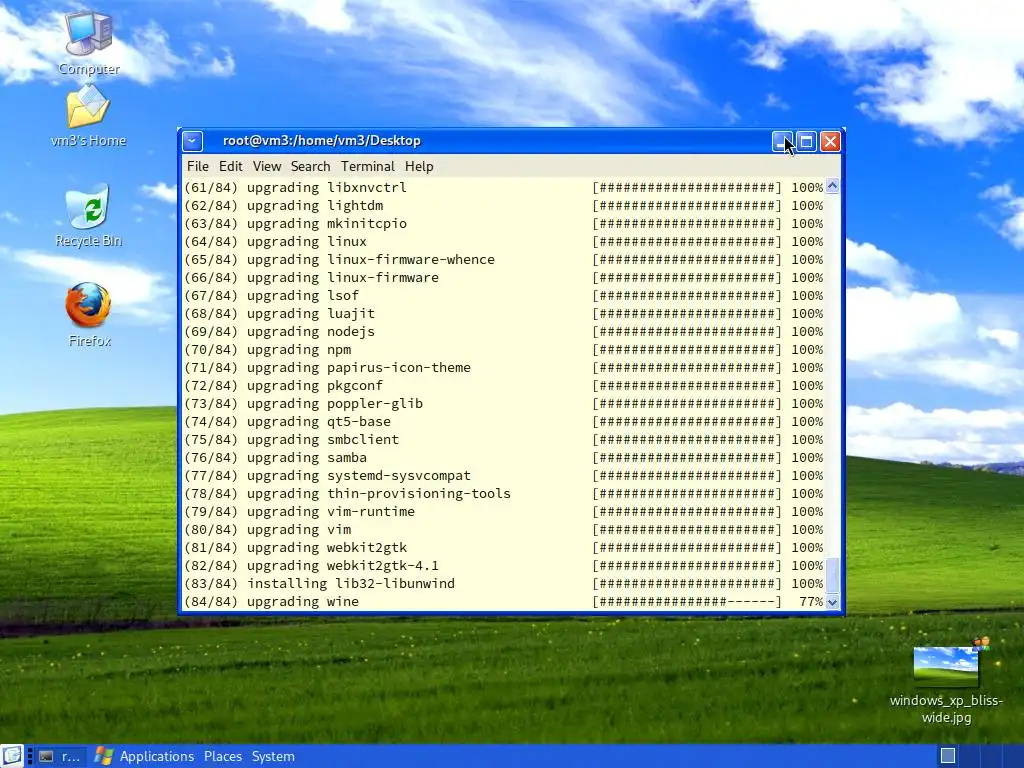
Task: Click the "(83/84) installing lib32-libunwind" line
Action: coord(504,583)
